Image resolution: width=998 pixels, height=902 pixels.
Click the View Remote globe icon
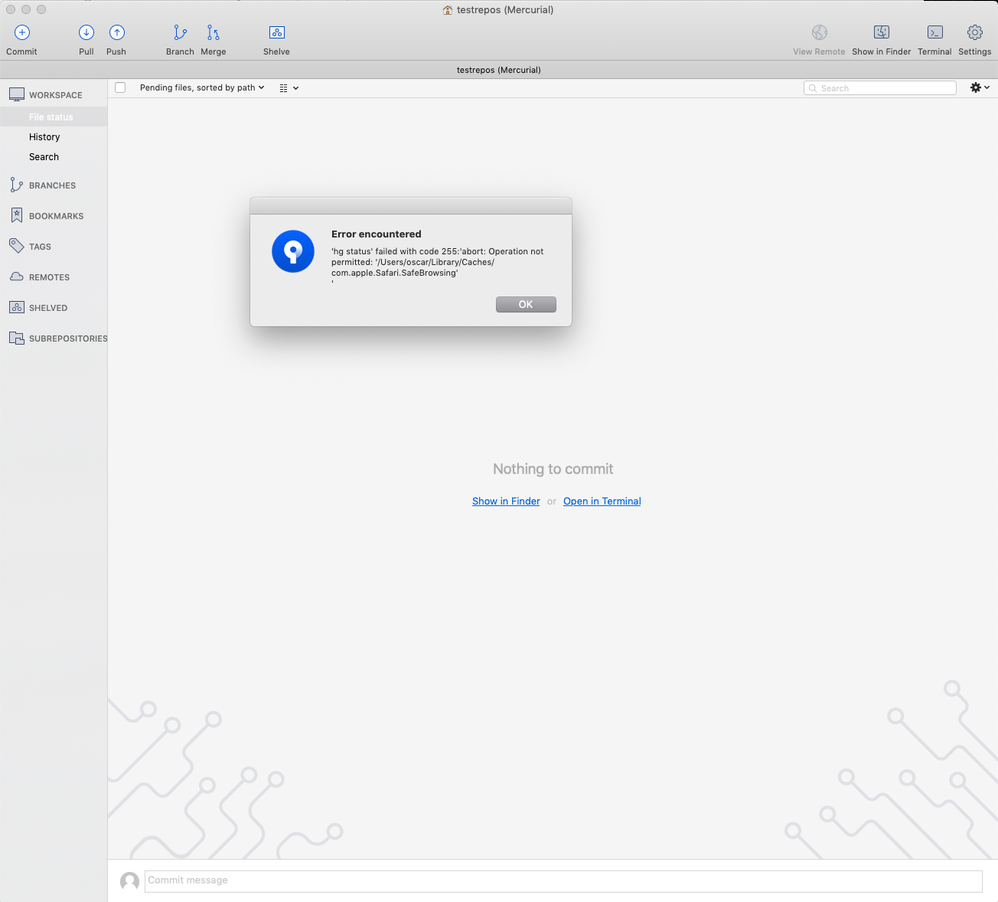[819, 32]
